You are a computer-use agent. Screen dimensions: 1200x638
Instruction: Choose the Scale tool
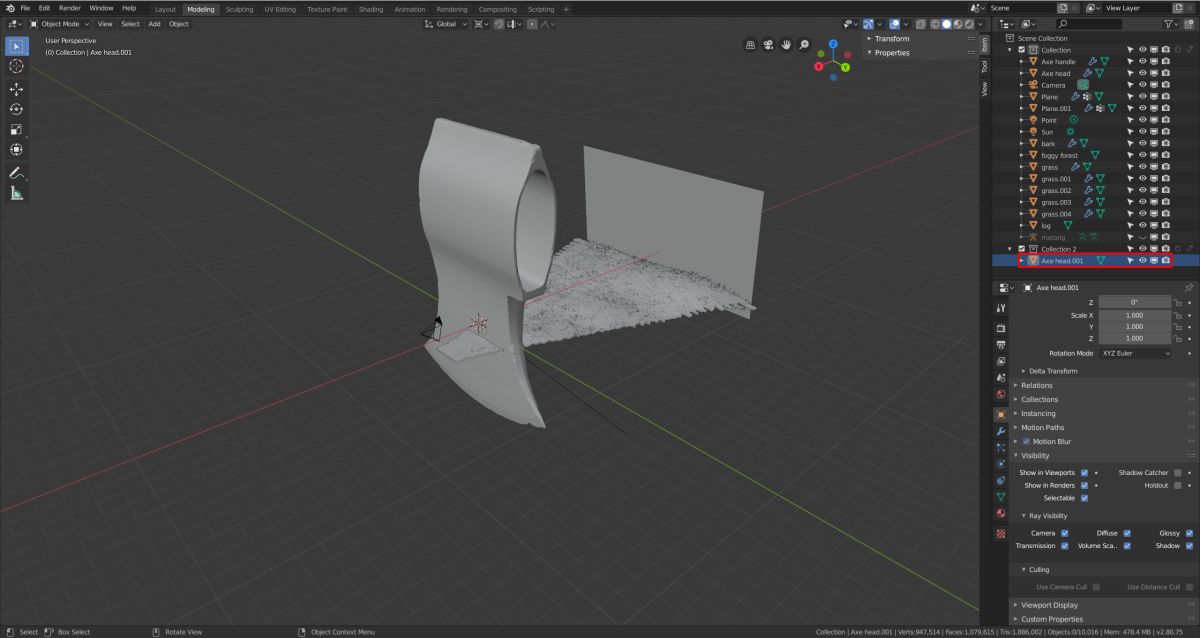(x=16, y=129)
